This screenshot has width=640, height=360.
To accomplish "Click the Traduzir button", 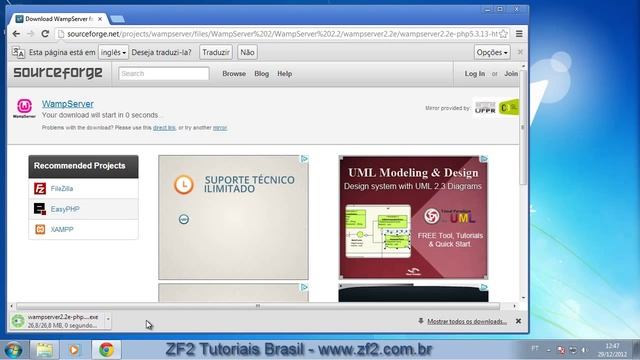I will pyautogui.click(x=216, y=52).
